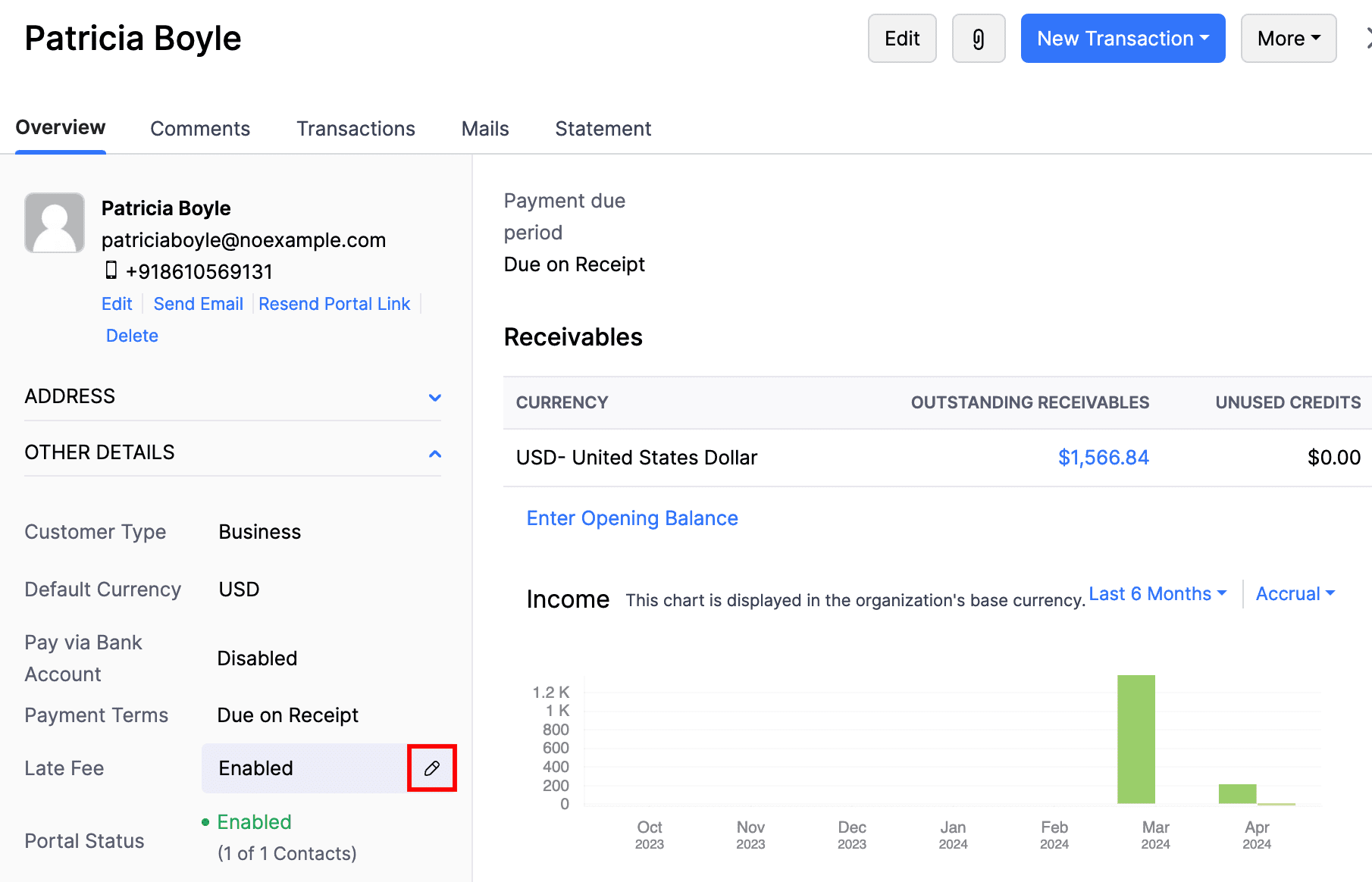
Task: Open outstanding receivables amount $1,566.84
Action: (1103, 457)
